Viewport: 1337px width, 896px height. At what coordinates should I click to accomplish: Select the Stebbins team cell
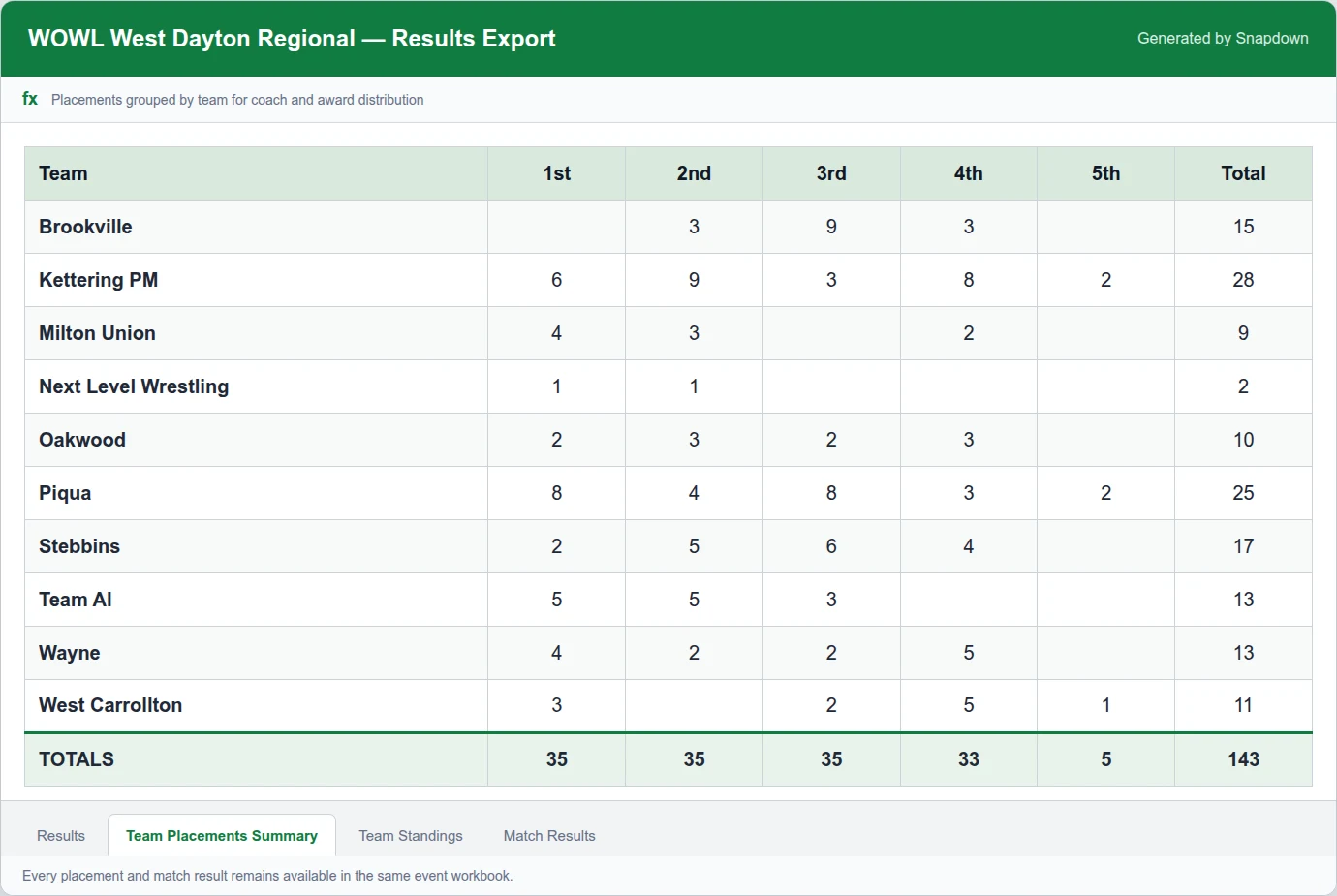click(x=257, y=546)
